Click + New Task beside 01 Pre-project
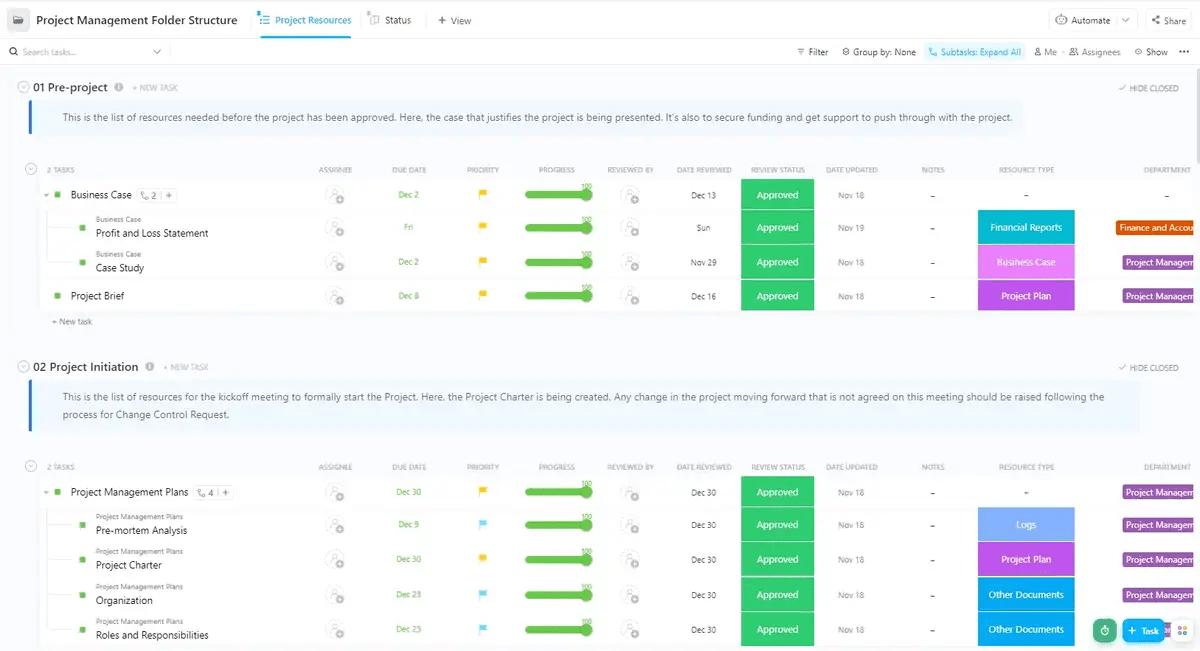Image resolution: width=1200 pixels, height=651 pixels. [155, 88]
